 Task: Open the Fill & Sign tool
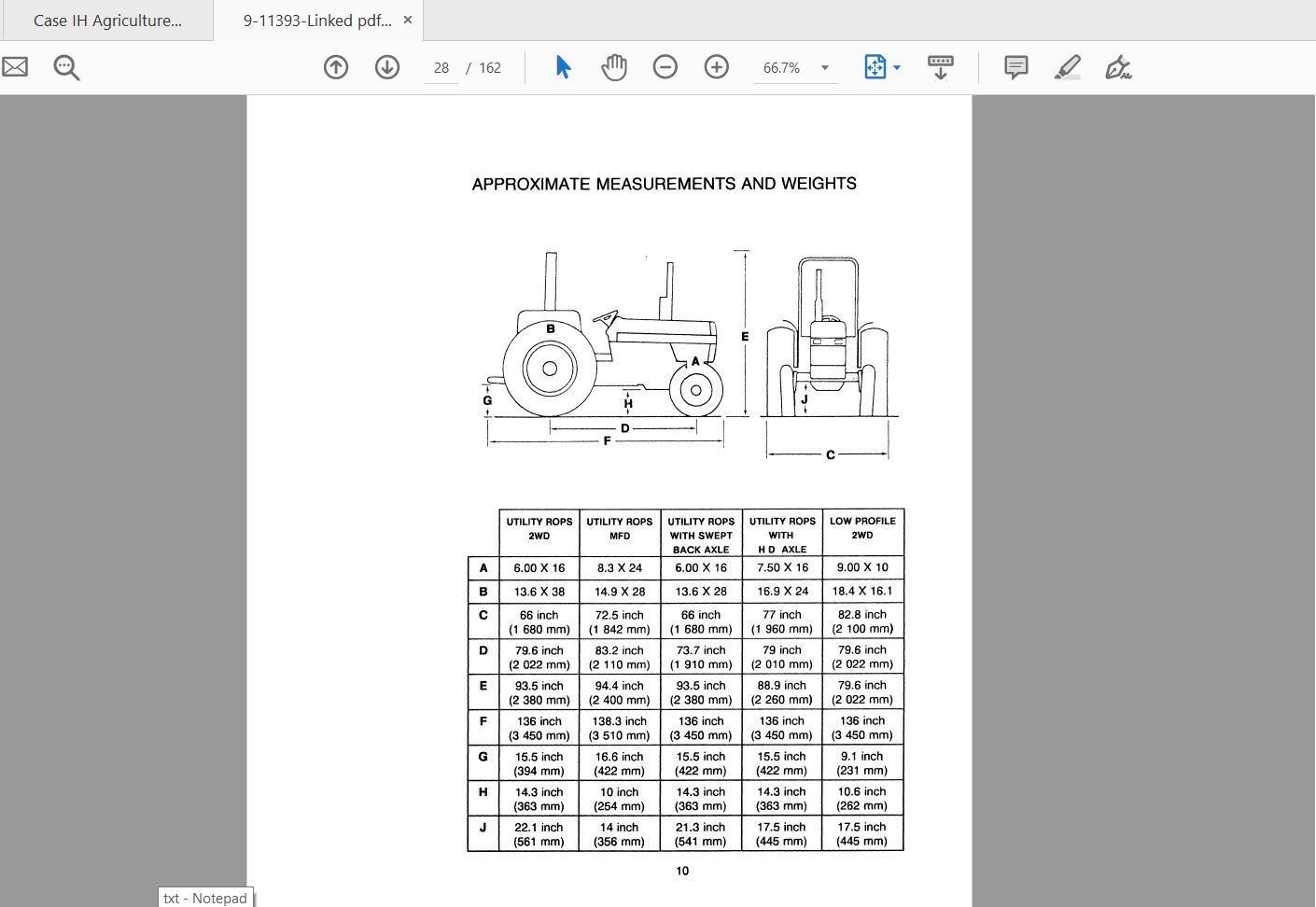(x=1117, y=67)
